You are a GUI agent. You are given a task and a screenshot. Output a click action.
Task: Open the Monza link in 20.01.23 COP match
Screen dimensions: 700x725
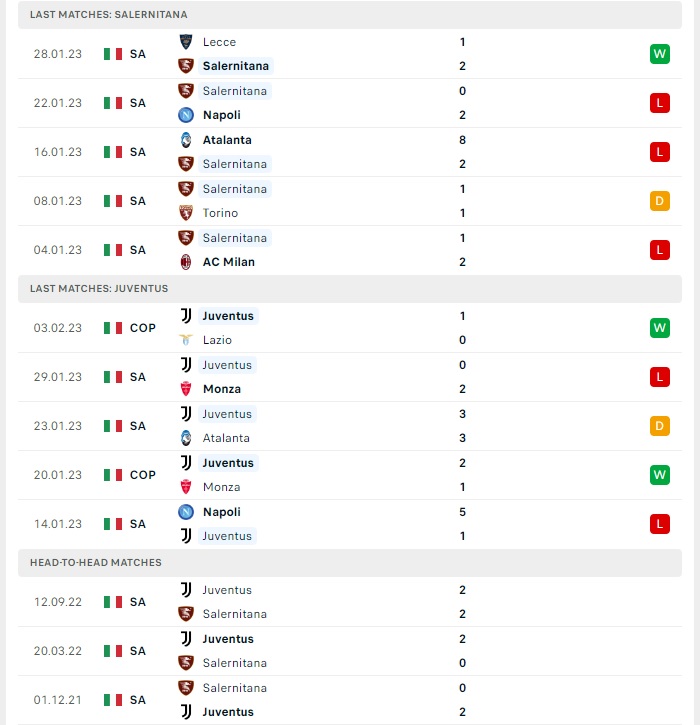tap(221, 487)
